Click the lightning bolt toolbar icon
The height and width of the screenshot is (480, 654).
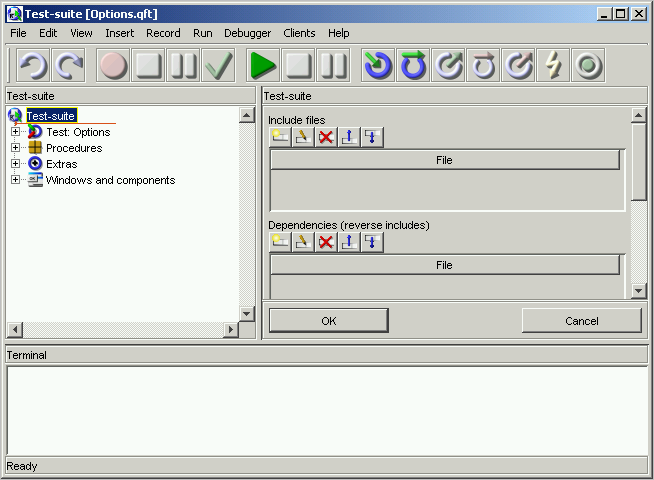pos(552,66)
